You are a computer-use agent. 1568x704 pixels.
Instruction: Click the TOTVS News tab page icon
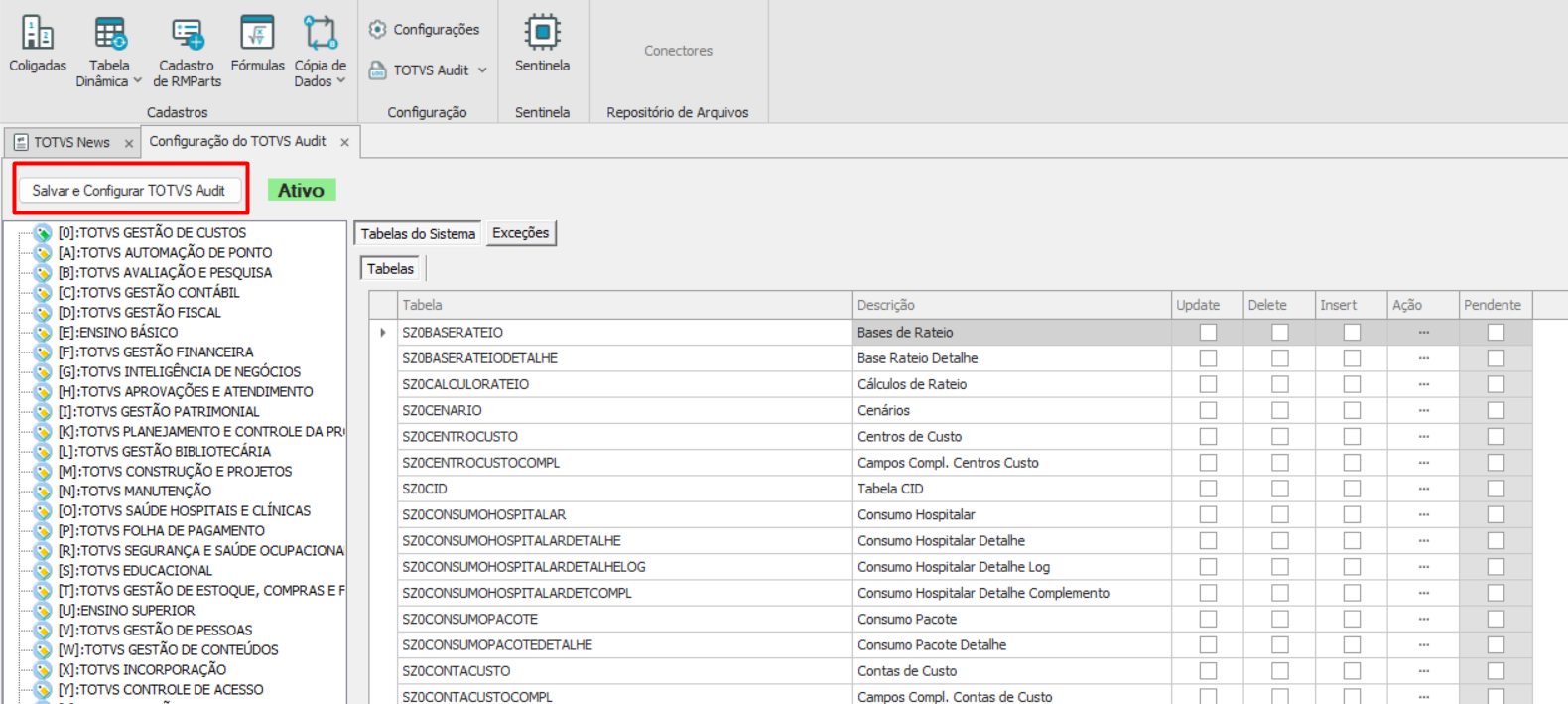click(21, 143)
